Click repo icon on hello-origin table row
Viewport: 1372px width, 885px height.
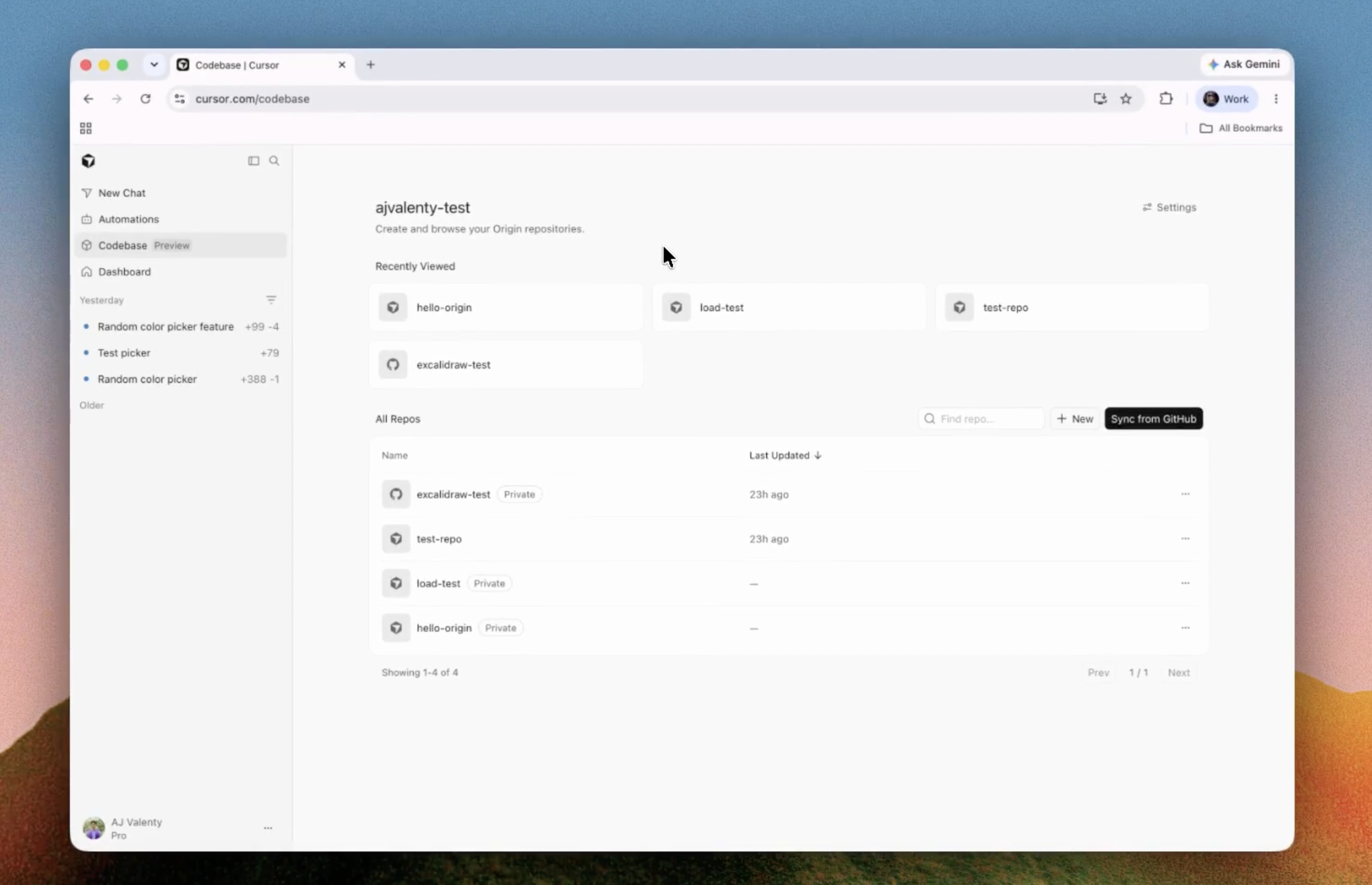coord(396,628)
